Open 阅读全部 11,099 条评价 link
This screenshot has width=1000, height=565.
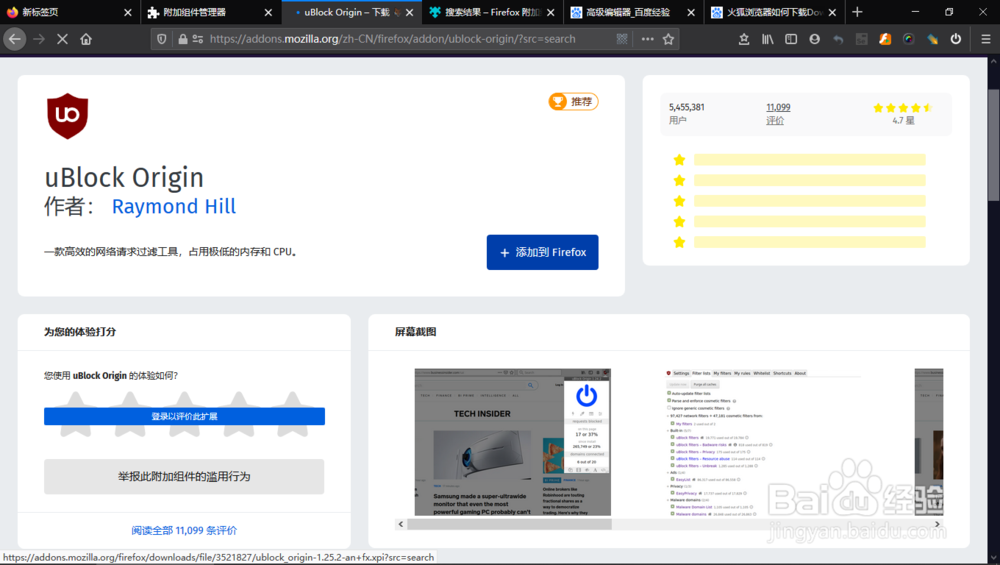pyautogui.click(x=184, y=530)
